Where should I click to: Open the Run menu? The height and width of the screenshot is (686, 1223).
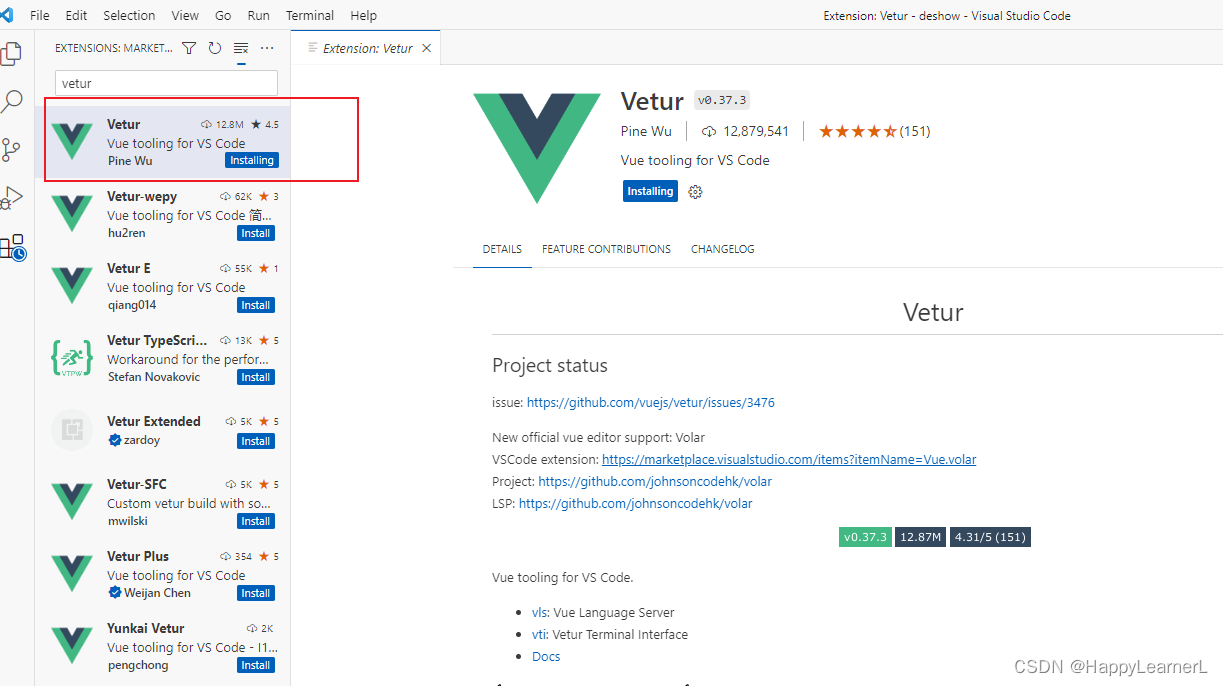pos(259,15)
